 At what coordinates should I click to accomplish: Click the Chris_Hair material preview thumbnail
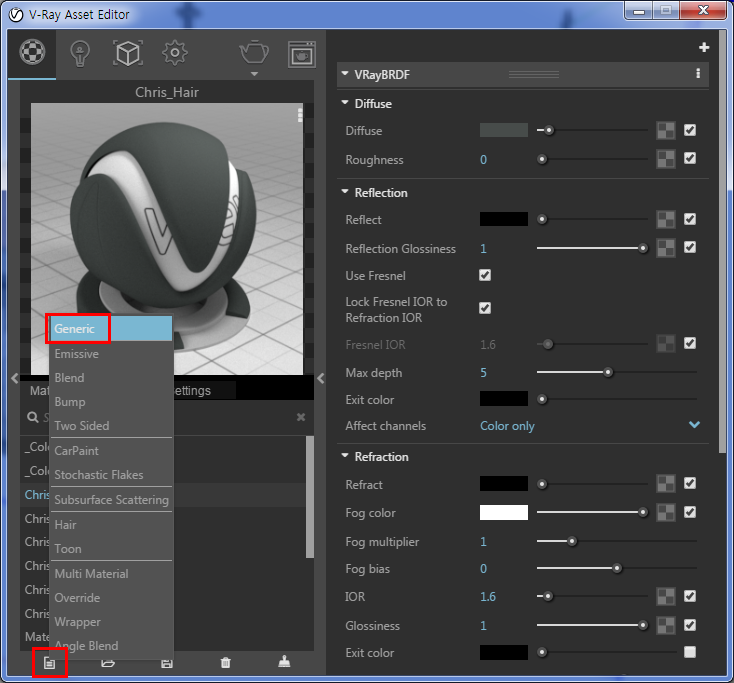coord(167,239)
